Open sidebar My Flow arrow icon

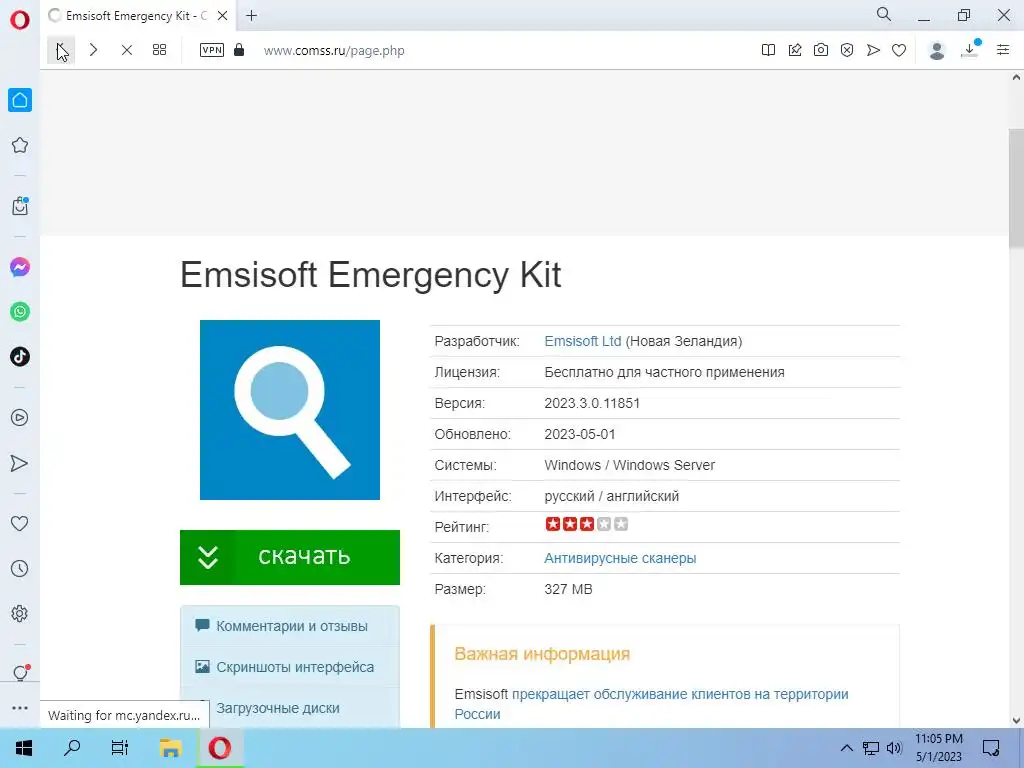point(20,463)
